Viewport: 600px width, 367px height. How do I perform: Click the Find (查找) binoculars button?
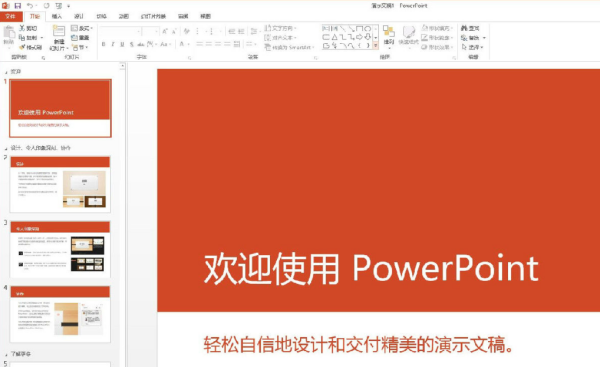(470, 28)
